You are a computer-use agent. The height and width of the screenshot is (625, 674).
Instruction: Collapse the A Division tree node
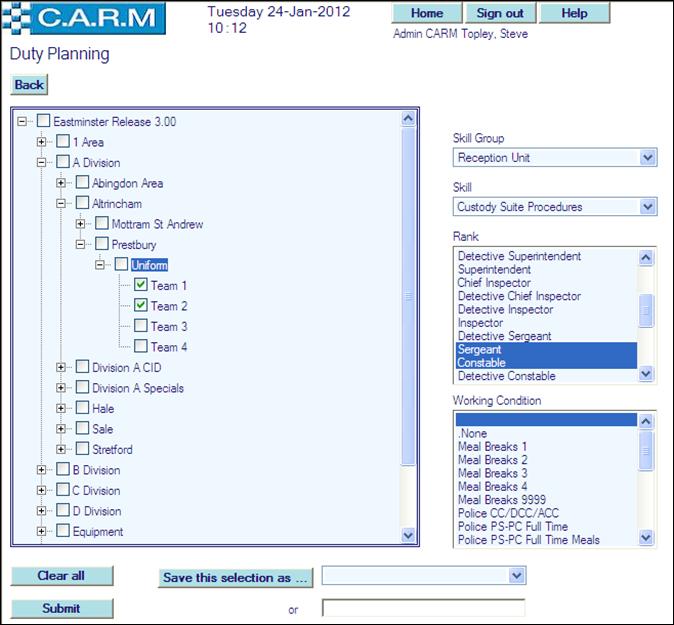point(42,162)
